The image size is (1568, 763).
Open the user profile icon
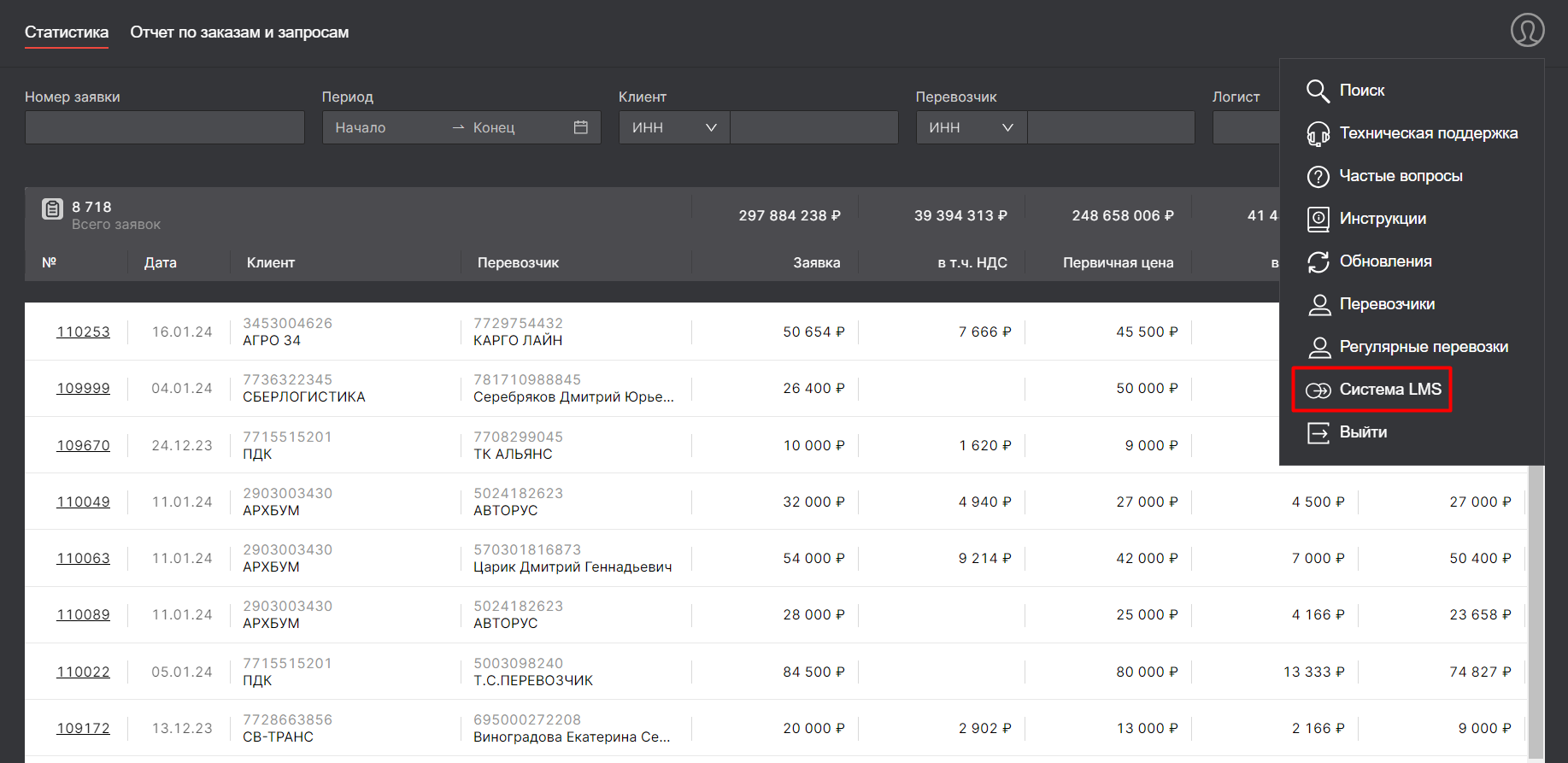[1527, 30]
